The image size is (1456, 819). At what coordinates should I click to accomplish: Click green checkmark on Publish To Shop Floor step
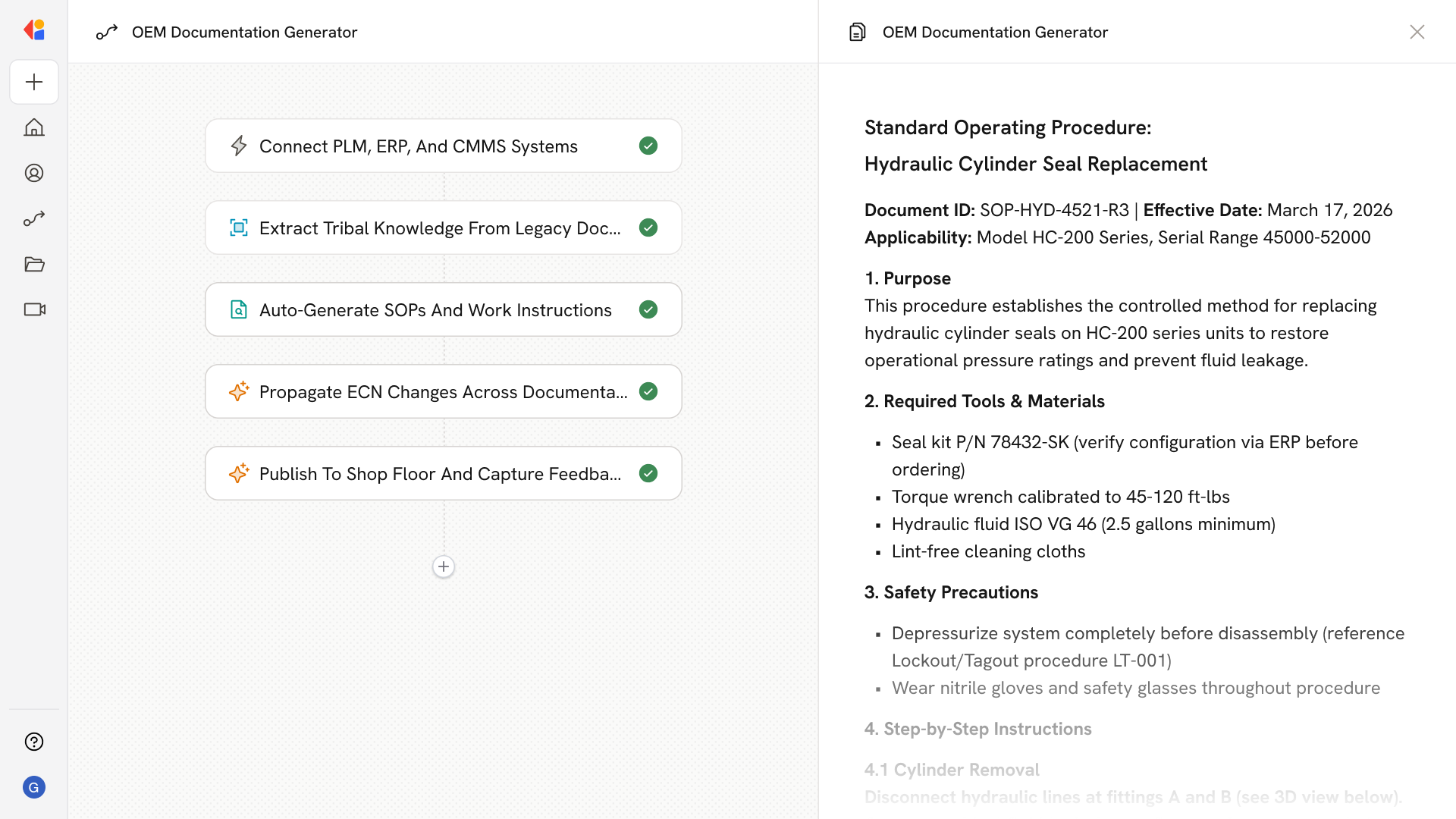(648, 473)
